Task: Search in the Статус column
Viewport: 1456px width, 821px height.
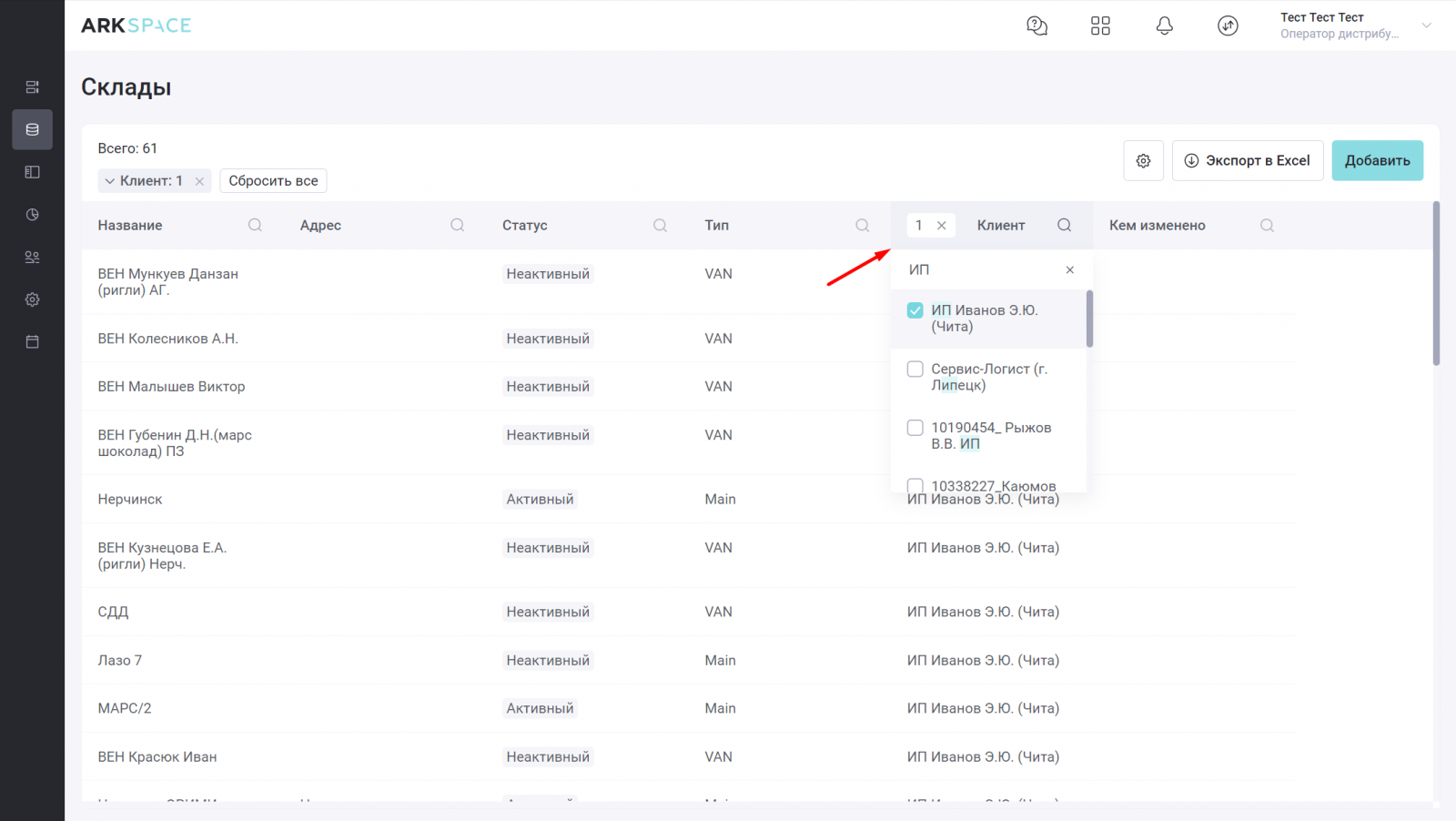Action: click(x=660, y=225)
